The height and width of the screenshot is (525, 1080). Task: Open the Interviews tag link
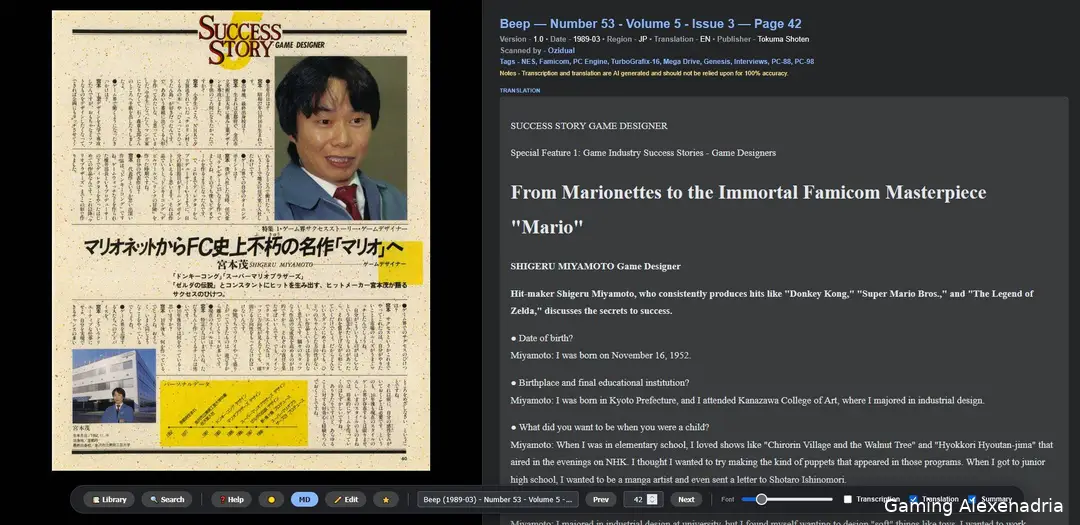coord(750,61)
